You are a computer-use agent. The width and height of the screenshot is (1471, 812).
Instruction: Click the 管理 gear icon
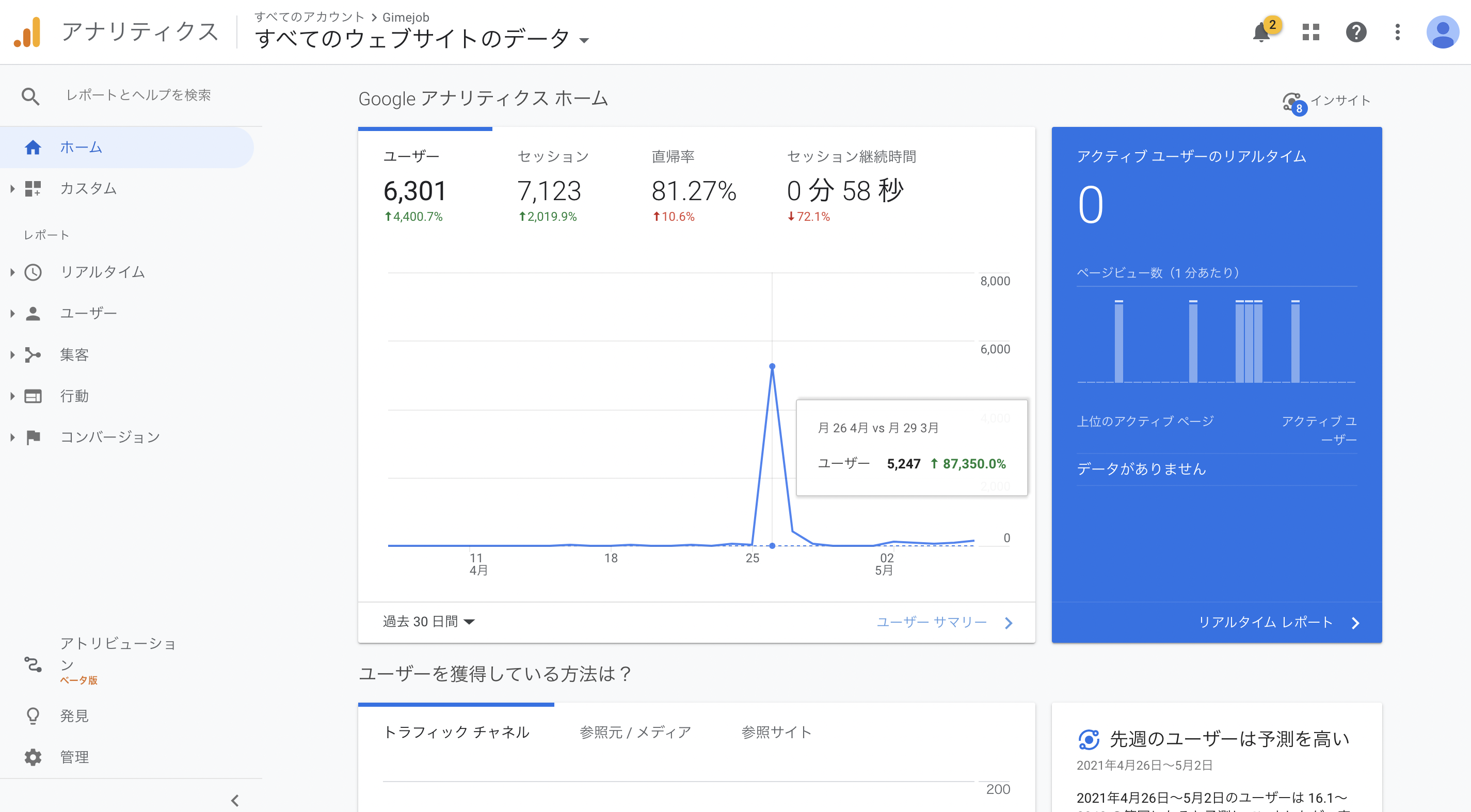coord(33,757)
